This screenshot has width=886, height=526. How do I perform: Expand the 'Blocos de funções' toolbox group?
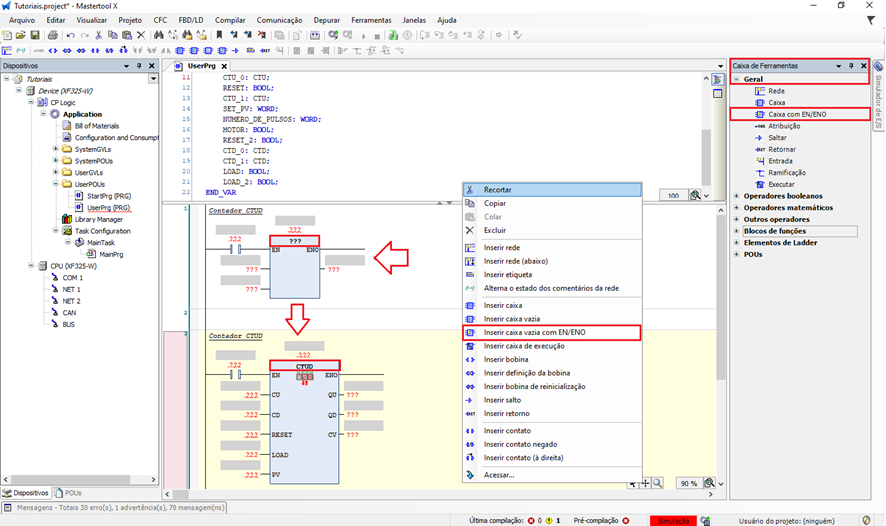737,231
